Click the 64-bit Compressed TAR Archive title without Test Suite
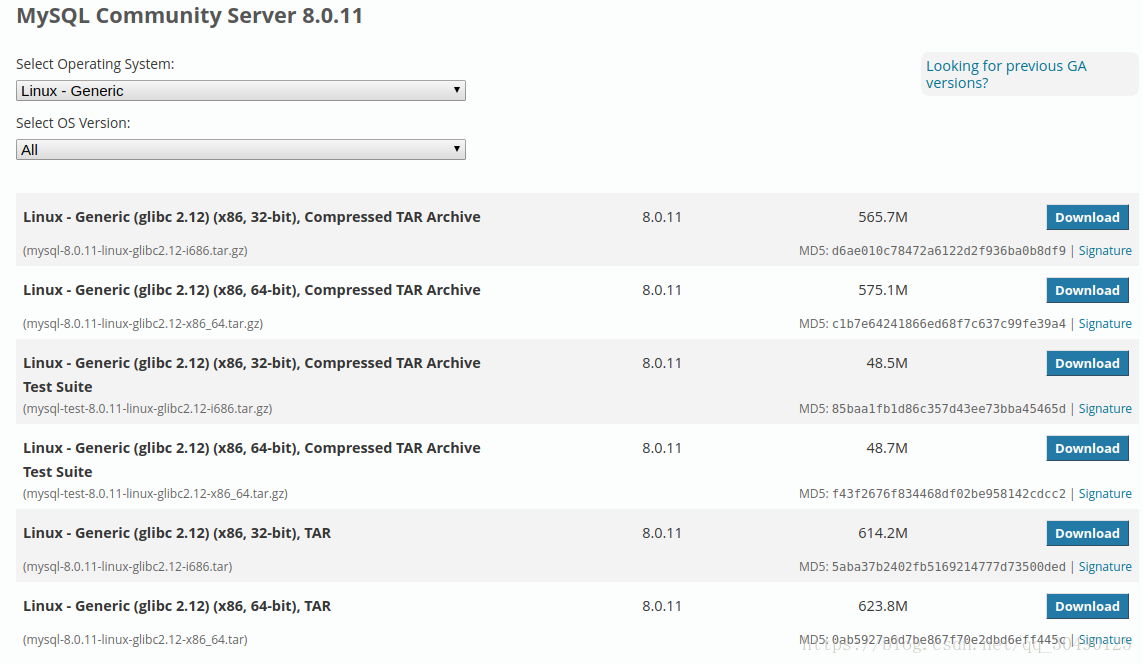 [251, 290]
